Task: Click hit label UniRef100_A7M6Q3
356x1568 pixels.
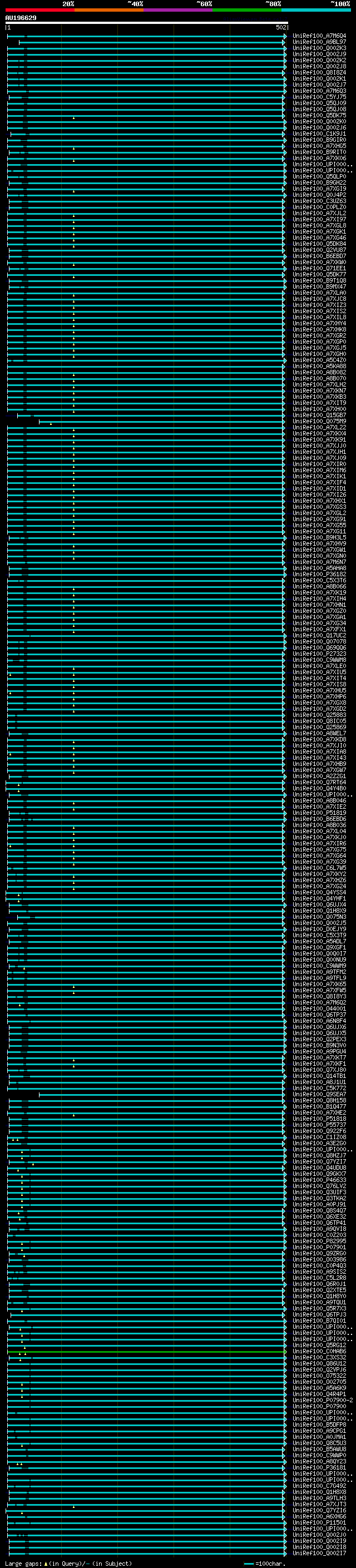Action: 319,91
